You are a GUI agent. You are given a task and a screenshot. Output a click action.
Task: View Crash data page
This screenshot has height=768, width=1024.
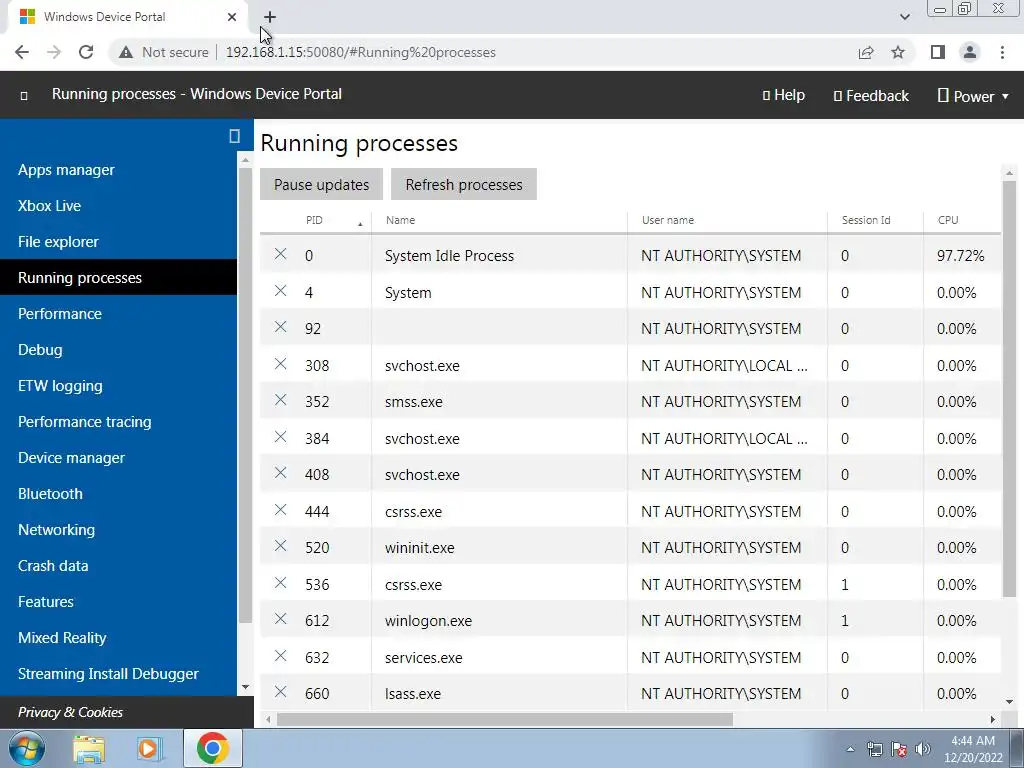pyautogui.click(x=53, y=566)
